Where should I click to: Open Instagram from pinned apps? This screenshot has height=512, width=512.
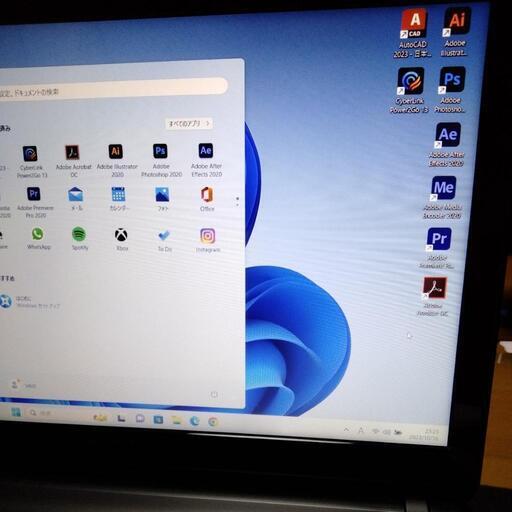(208, 240)
